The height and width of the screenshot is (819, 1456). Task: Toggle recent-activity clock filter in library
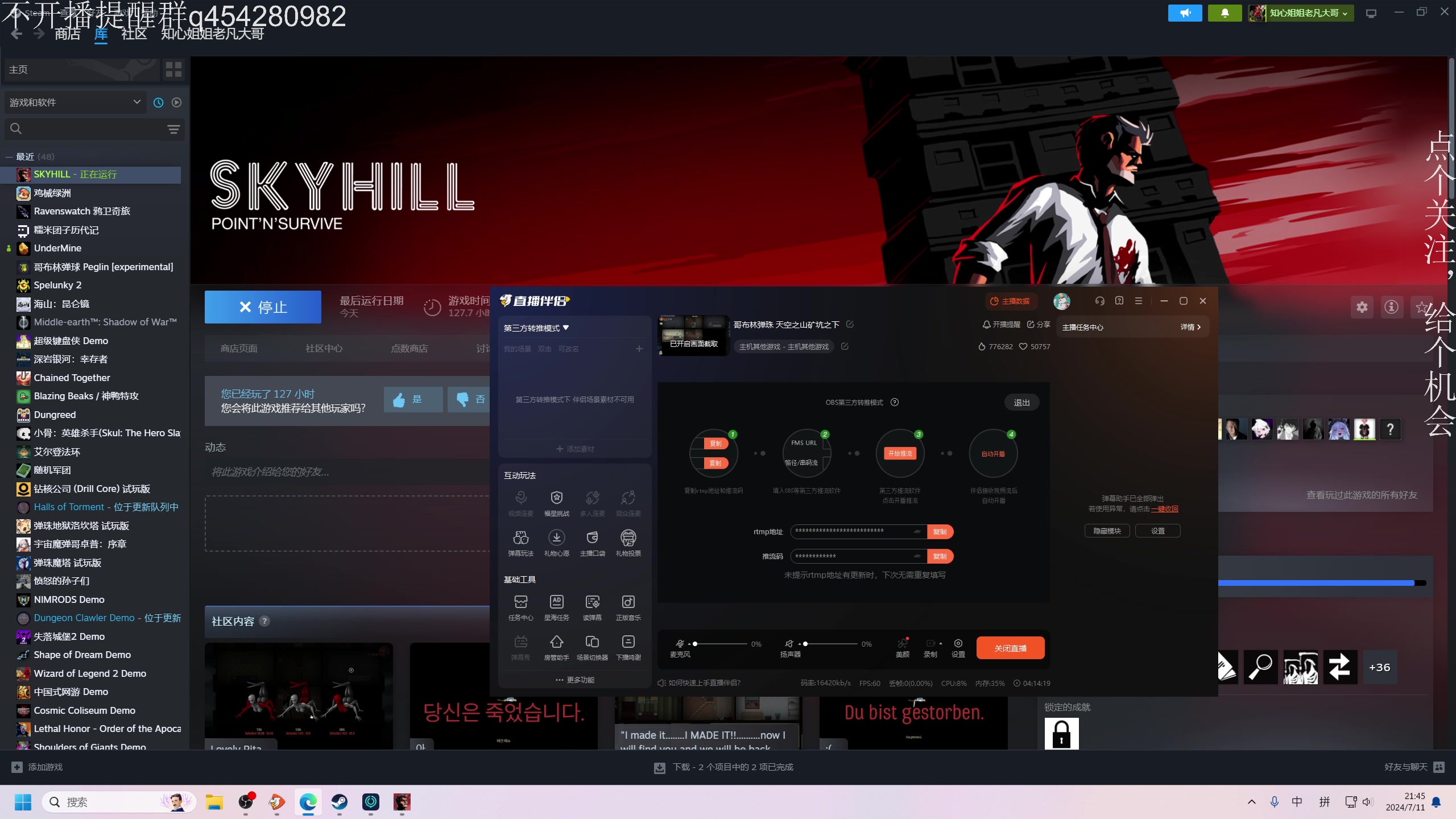tap(158, 102)
